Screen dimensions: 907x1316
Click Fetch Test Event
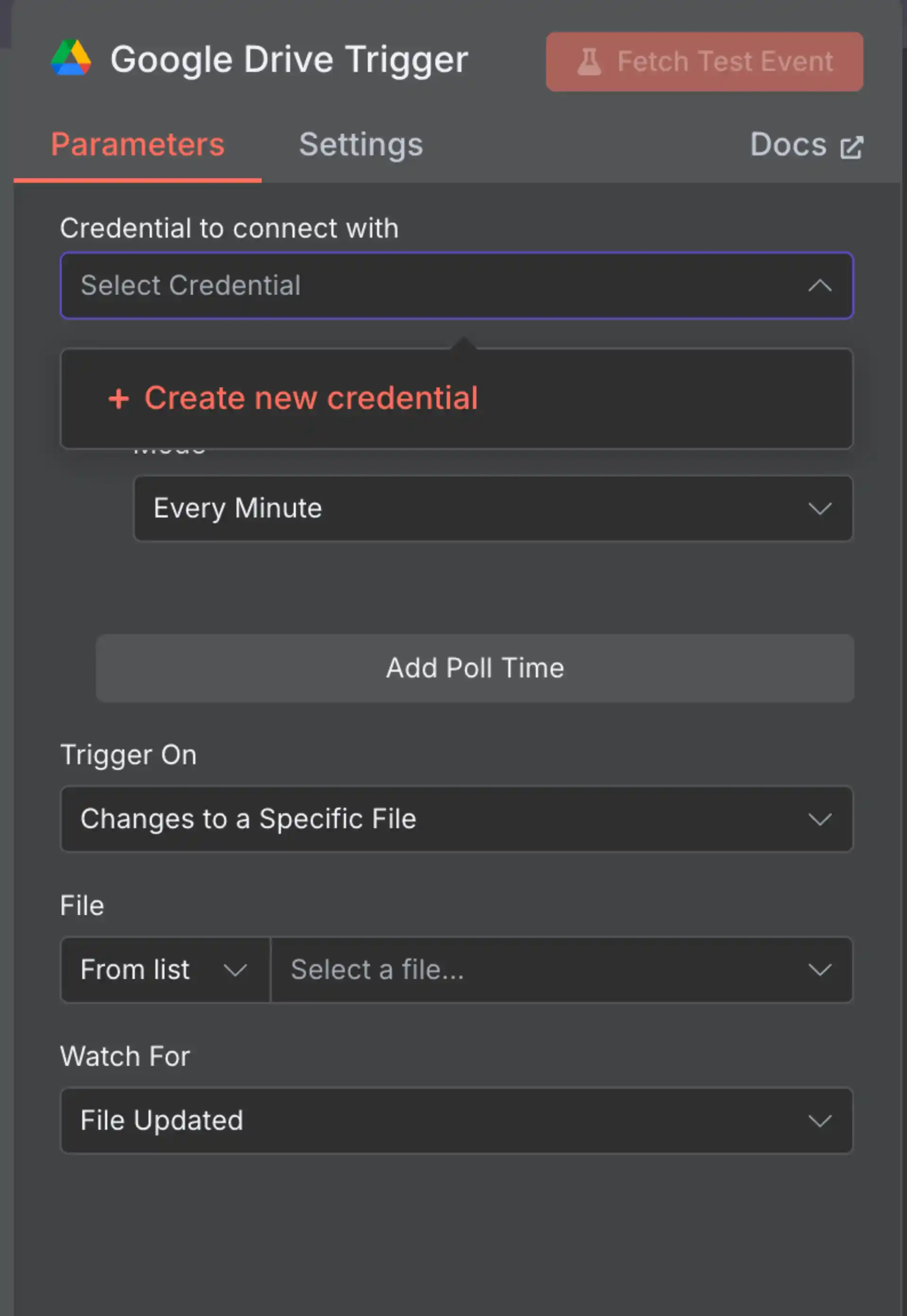point(703,61)
